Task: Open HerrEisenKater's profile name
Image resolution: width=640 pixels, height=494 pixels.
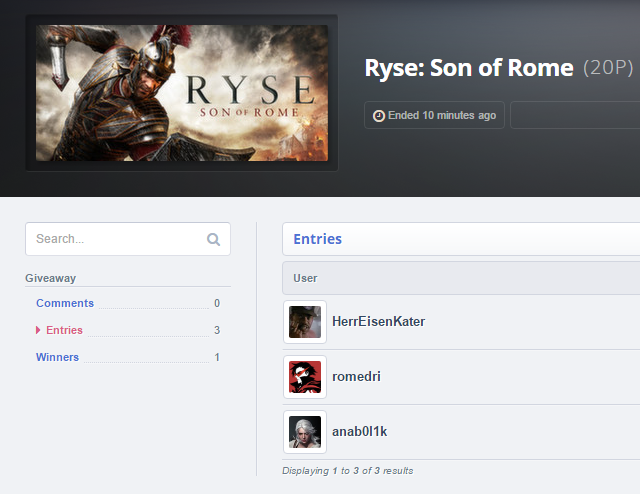Action: [378, 322]
